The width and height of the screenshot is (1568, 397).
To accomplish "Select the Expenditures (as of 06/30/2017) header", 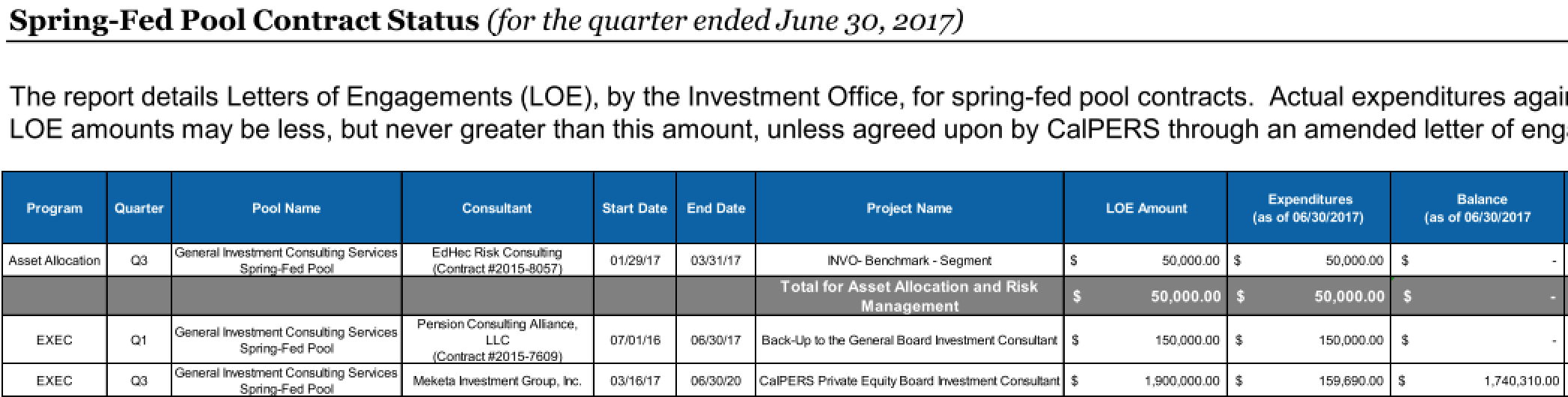I will pos(1310,208).
